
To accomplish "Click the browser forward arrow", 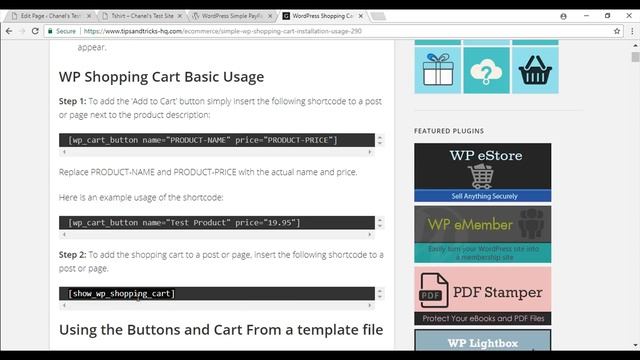I will pos(22,31).
